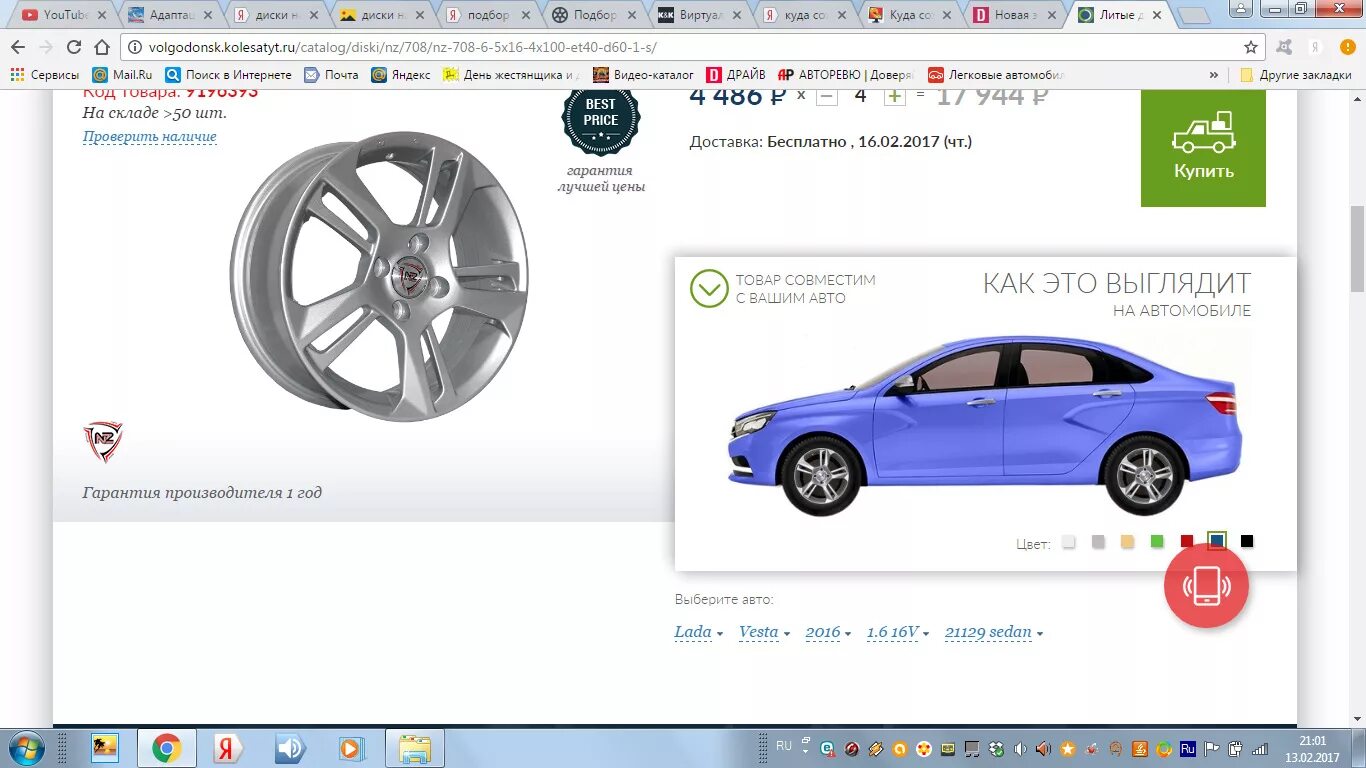Choose blue car color swatch
The image size is (1366, 768).
coord(1217,541)
